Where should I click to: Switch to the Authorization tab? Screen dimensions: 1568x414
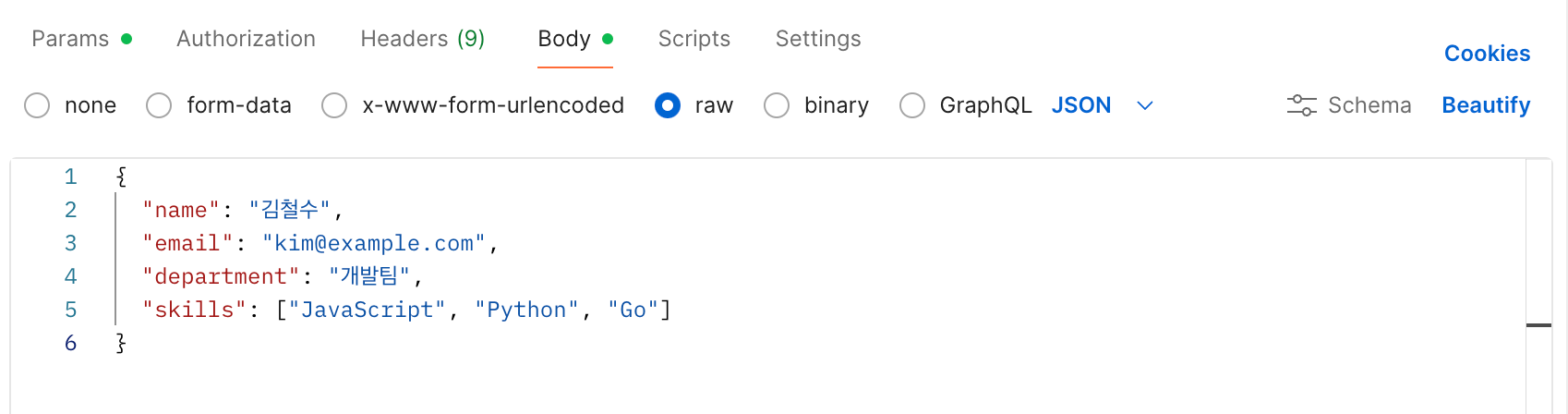[x=246, y=39]
